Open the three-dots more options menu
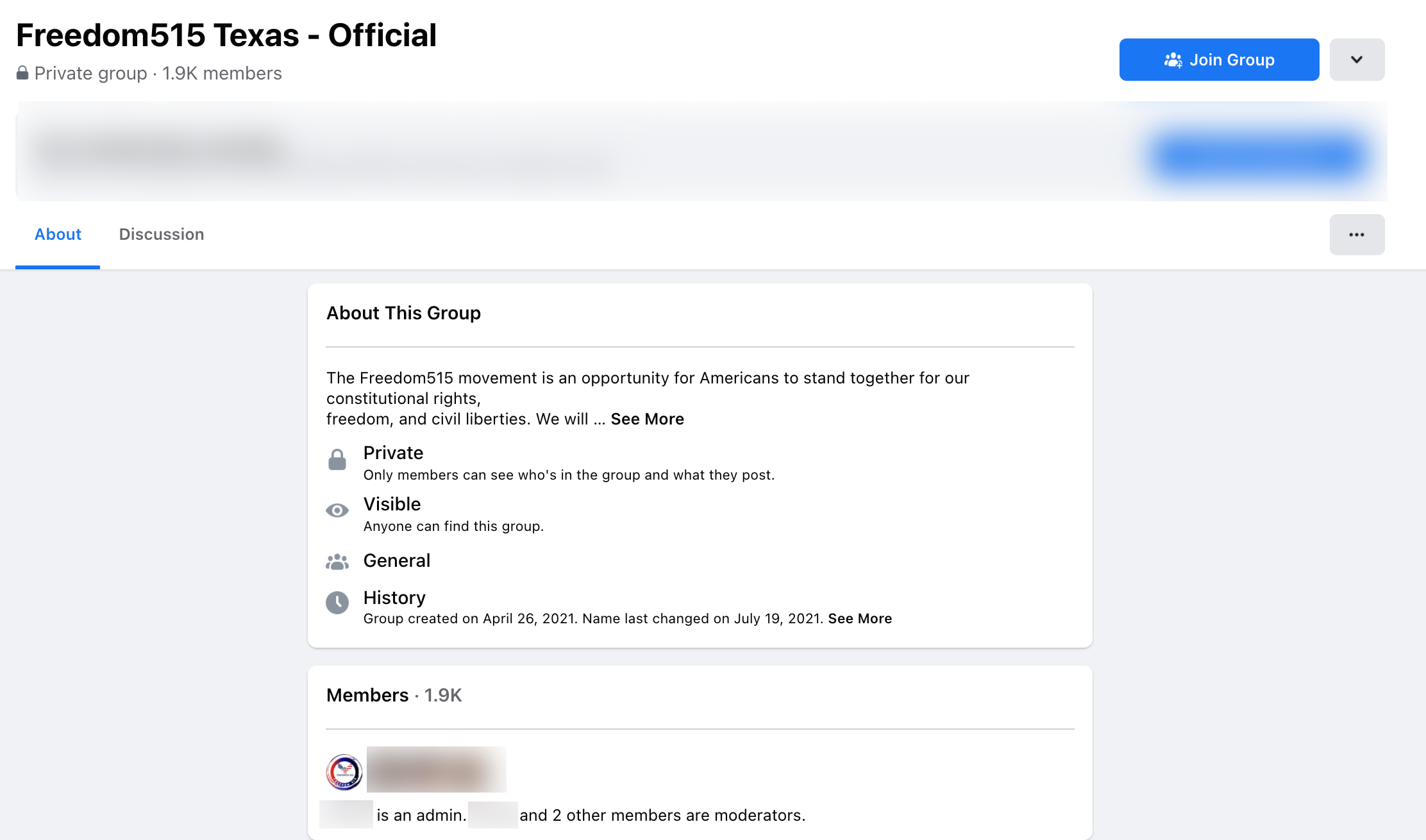The width and height of the screenshot is (1426, 840). click(x=1357, y=235)
